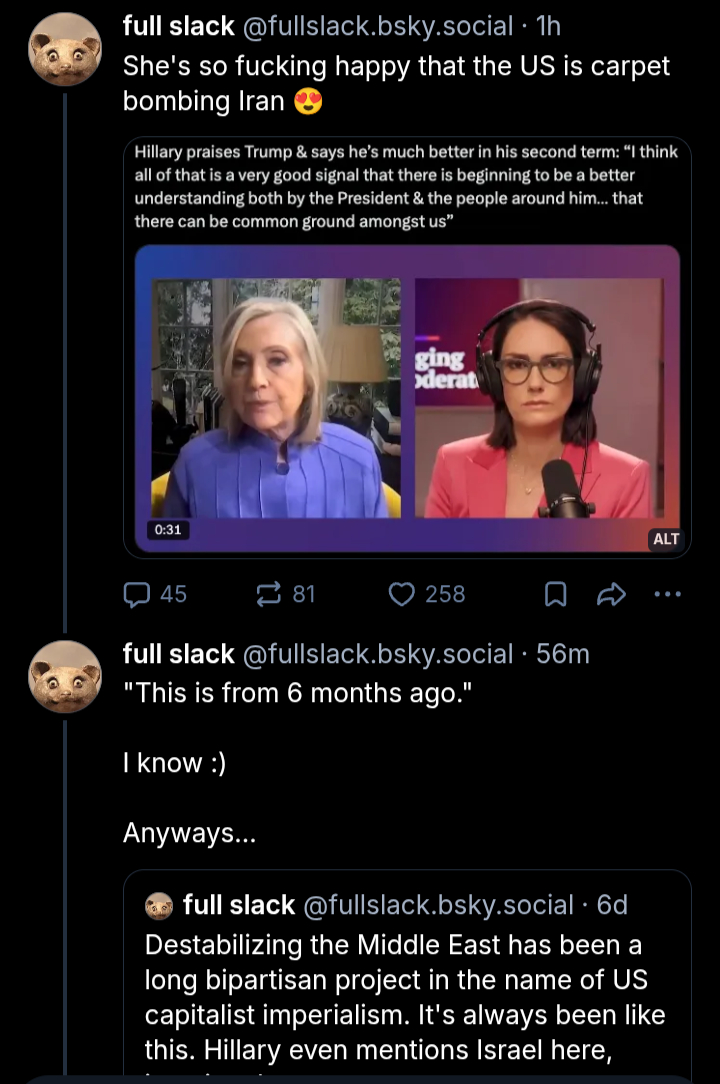Open the "This is from 6 months ago" reply
The width and height of the screenshot is (720, 1084).
point(297,693)
